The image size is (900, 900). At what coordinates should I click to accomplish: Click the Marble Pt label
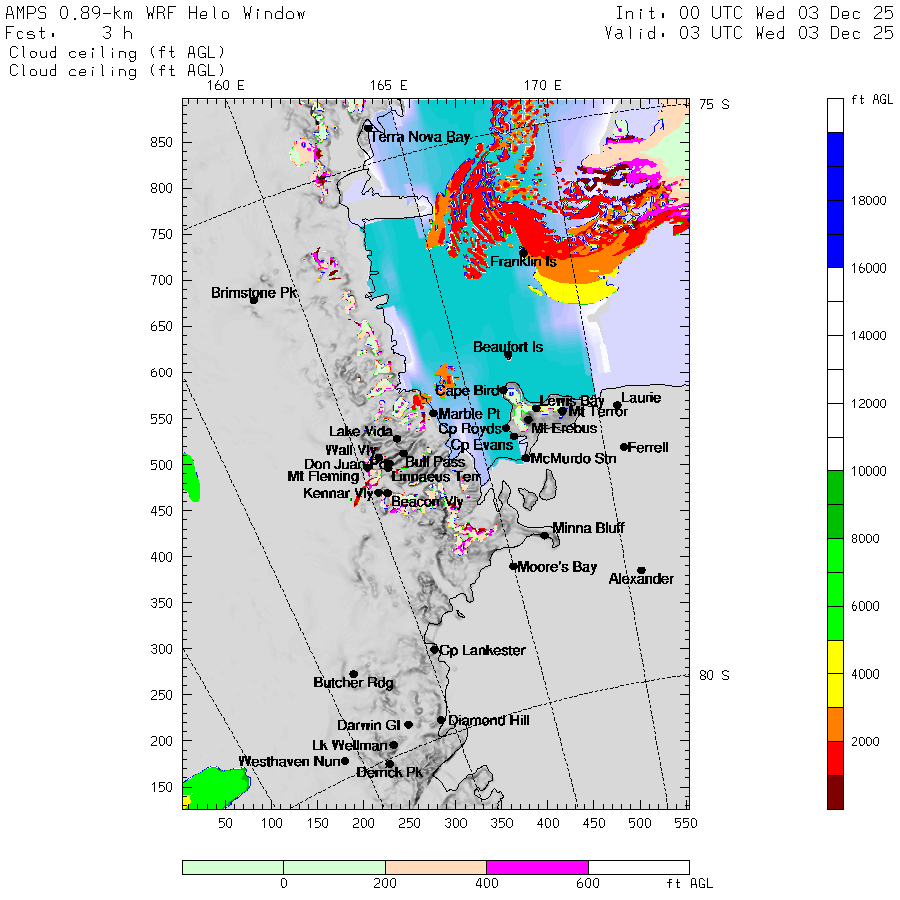pyautogui.click(x=469, y=414)
